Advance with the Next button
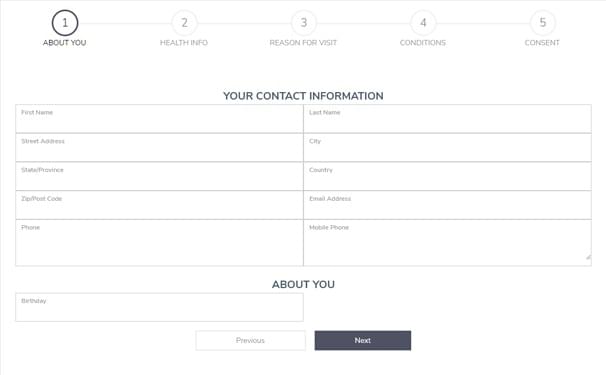The height and width of the screenshot is (375, 606). [363, 341]
